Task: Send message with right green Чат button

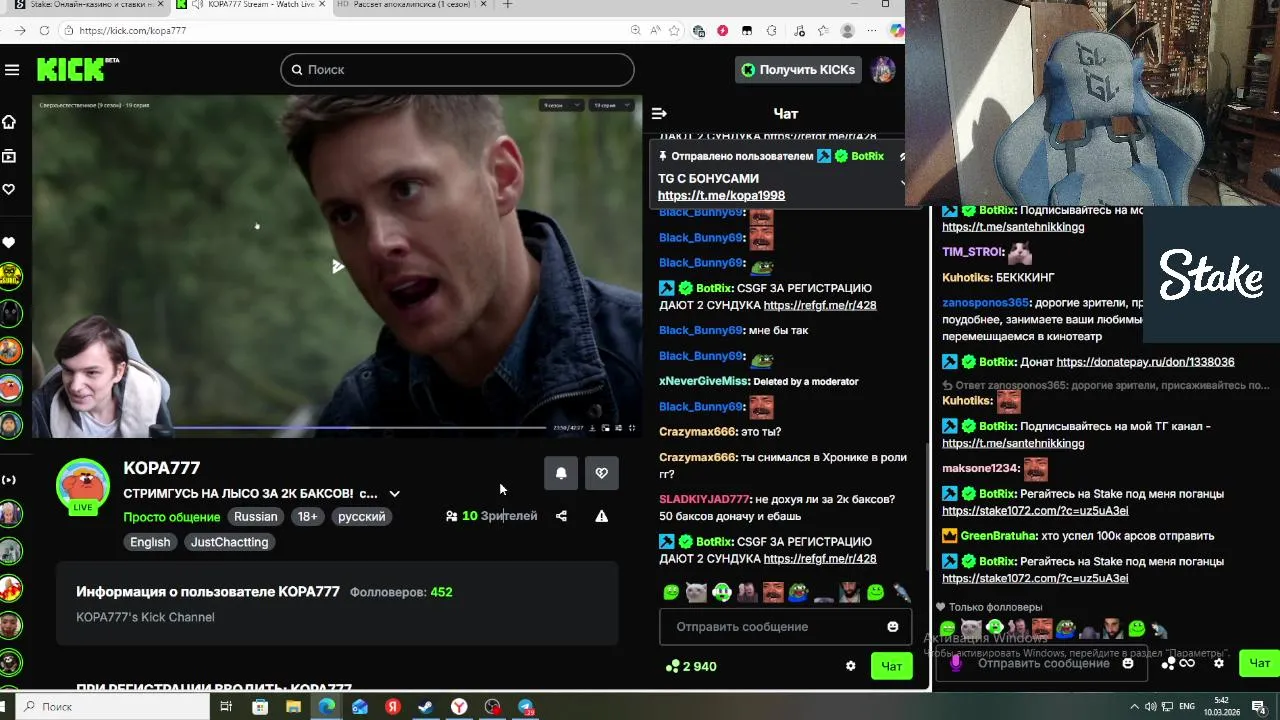Action: 1259,663
